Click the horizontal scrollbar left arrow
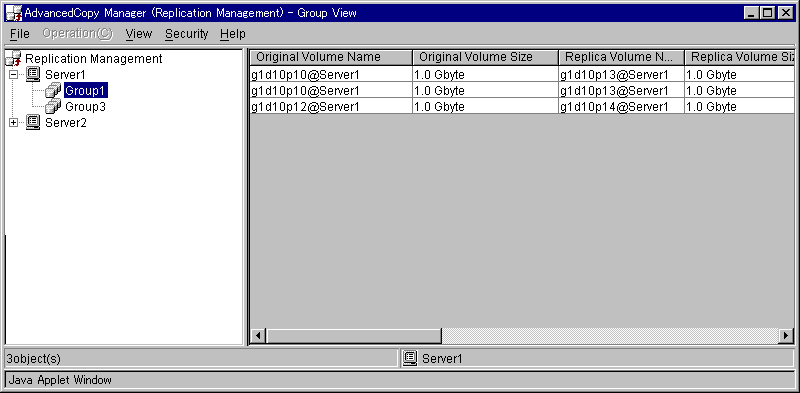This screenshot has height=393, width=800. point(258,336)
